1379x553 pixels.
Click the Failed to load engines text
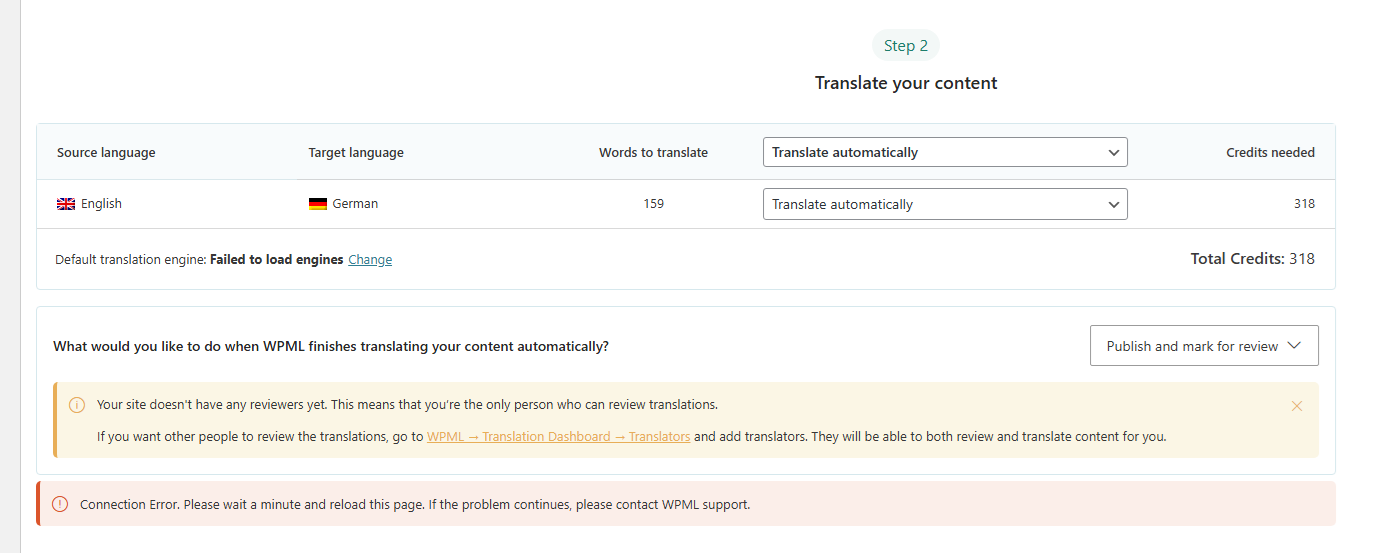click(276, 260)
